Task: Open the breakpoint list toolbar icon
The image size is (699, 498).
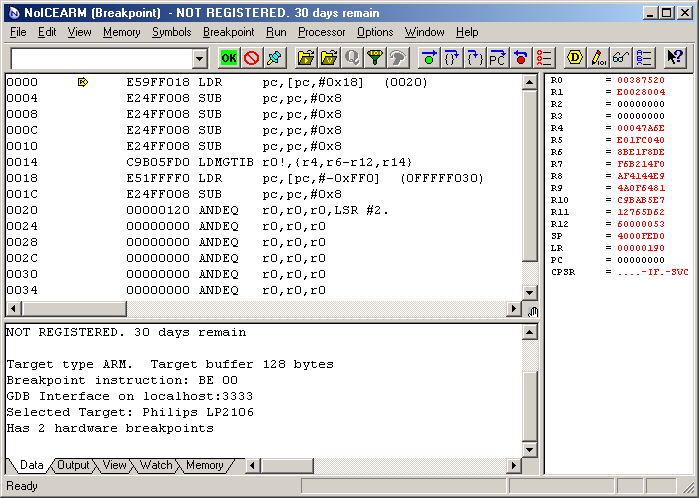Action: coord(543,58)
